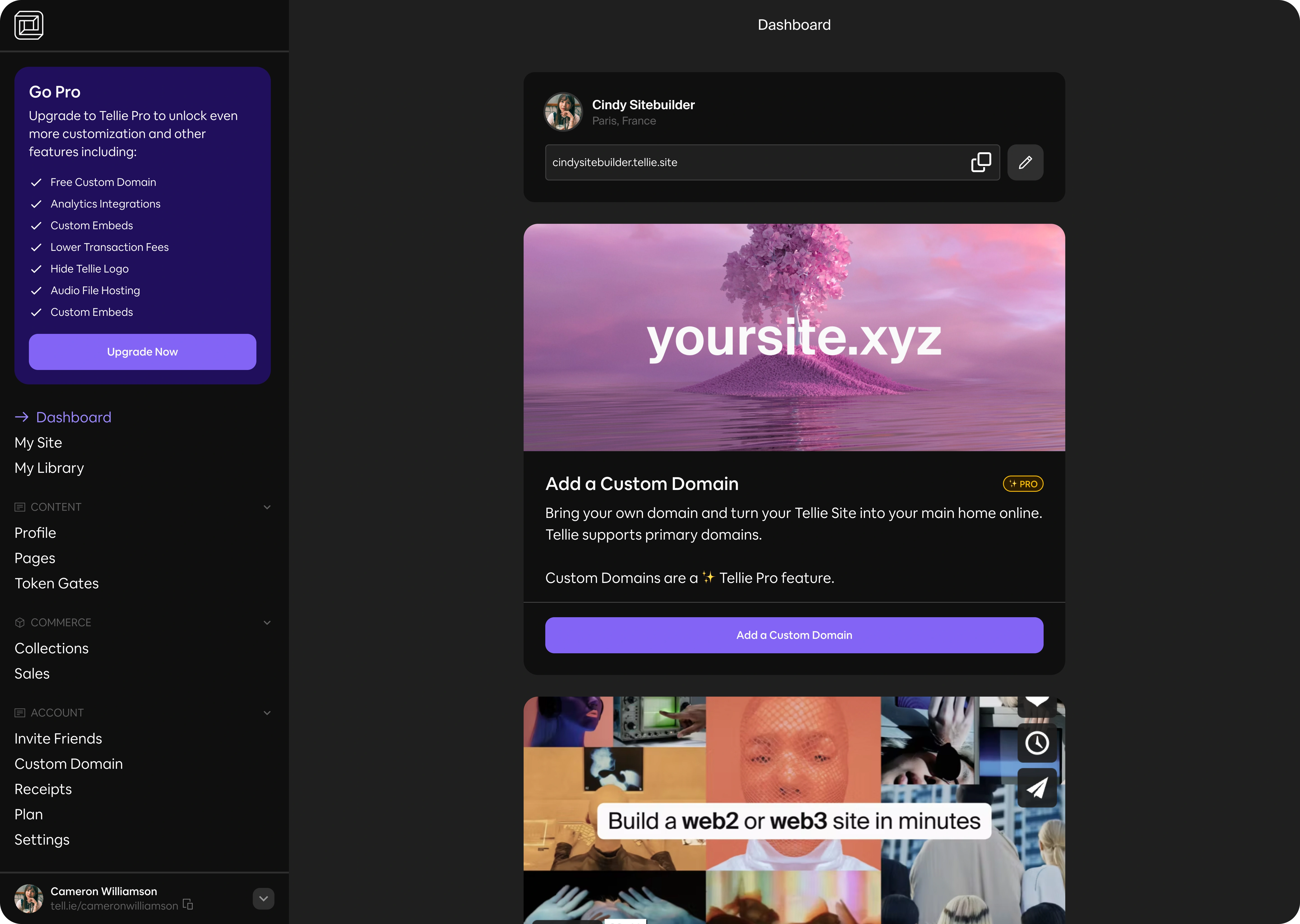Collapse the COMMERCE section
The image size is (1300, 924).
click(267, 622)
